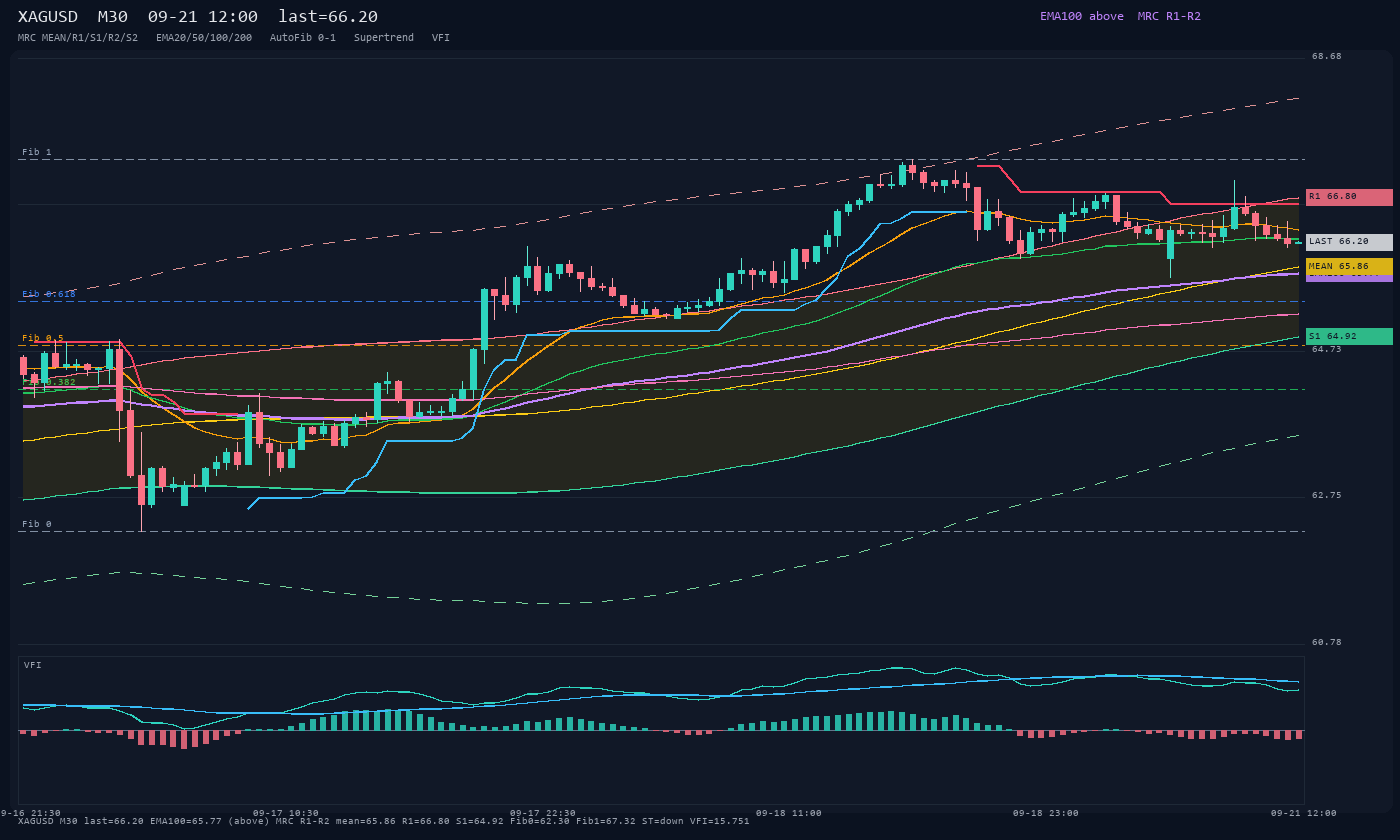Click the 09-17 22:30 time axis label

tap(543, 813)
